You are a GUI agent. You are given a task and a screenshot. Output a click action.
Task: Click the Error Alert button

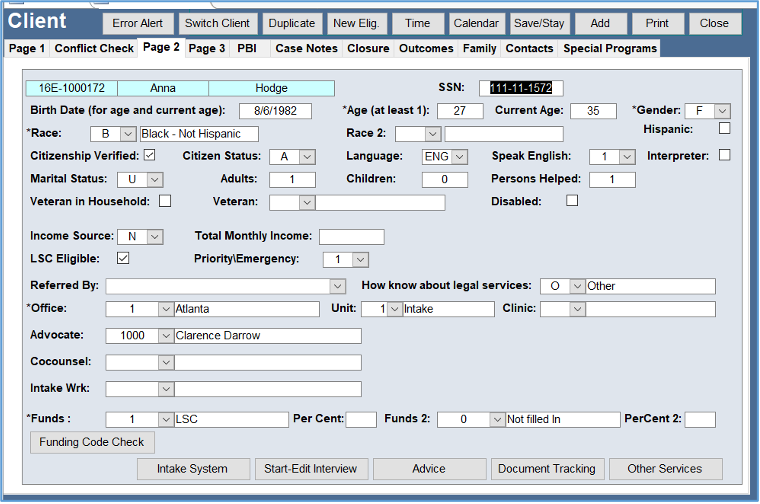point(138,24)
